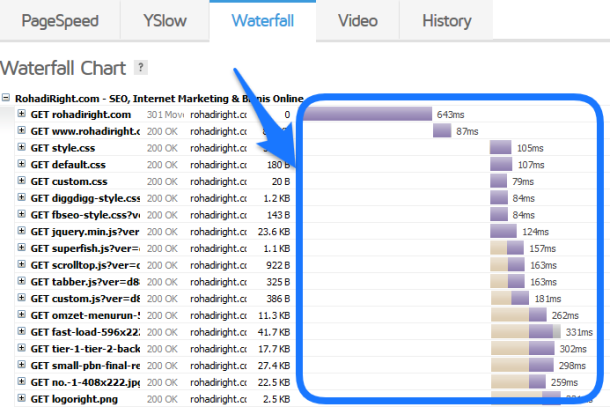Viewport: 610px width, 407px height.
Task: Click the '157ms' duration label
Action: [x=543, y=249]
